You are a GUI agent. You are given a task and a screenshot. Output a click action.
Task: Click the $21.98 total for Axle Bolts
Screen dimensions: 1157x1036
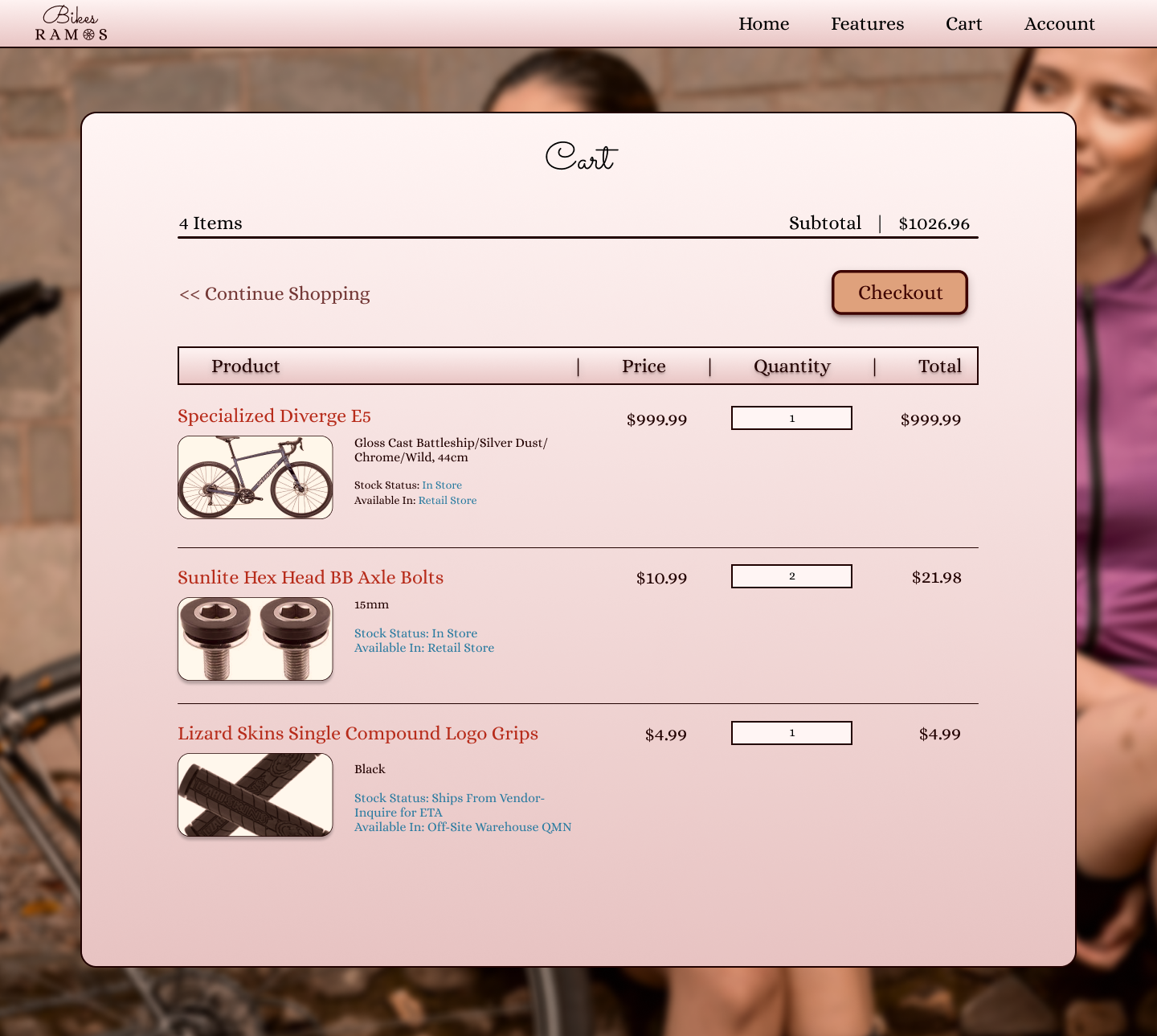936,578
